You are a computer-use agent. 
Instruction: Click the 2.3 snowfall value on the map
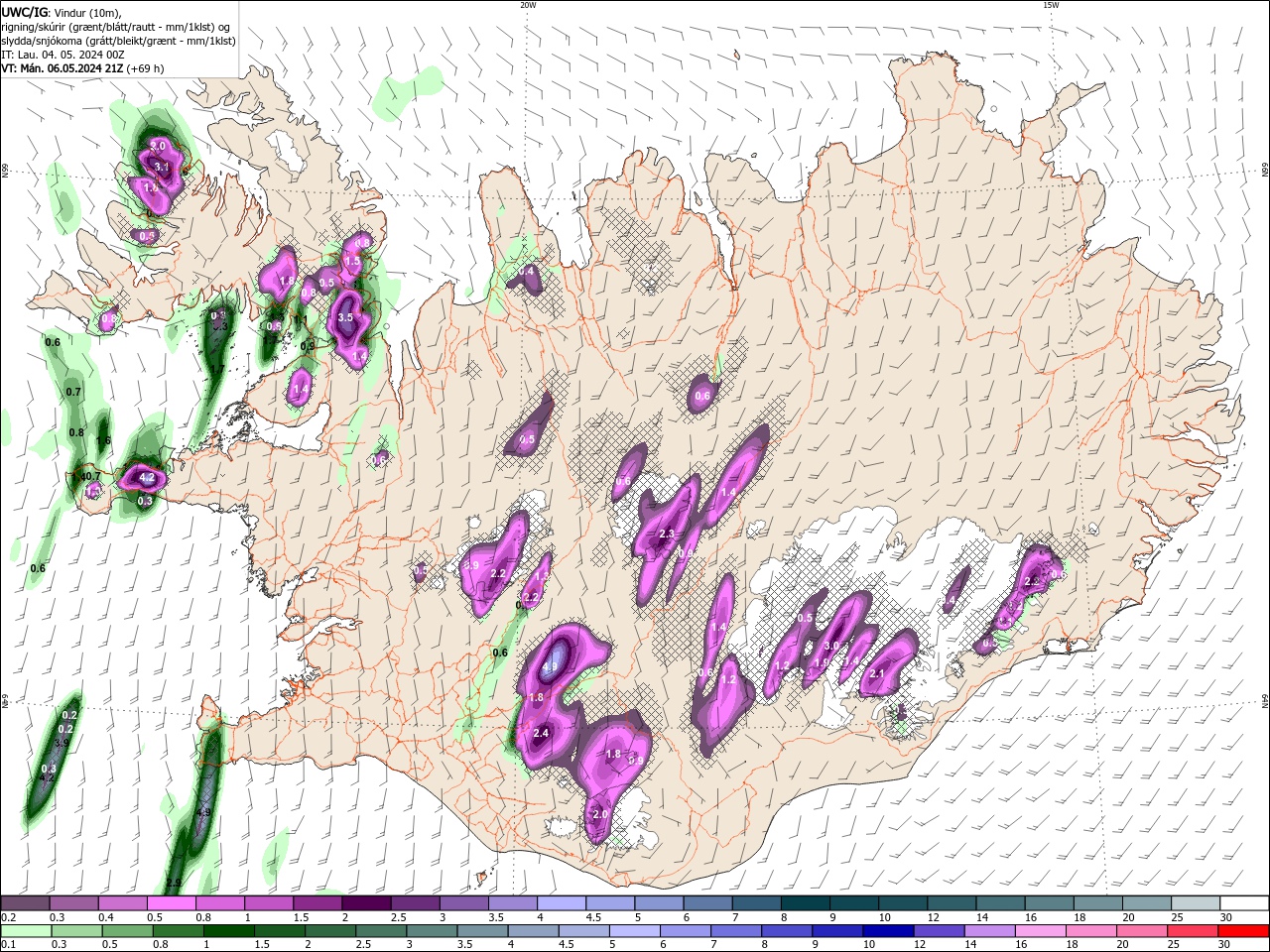666,535
